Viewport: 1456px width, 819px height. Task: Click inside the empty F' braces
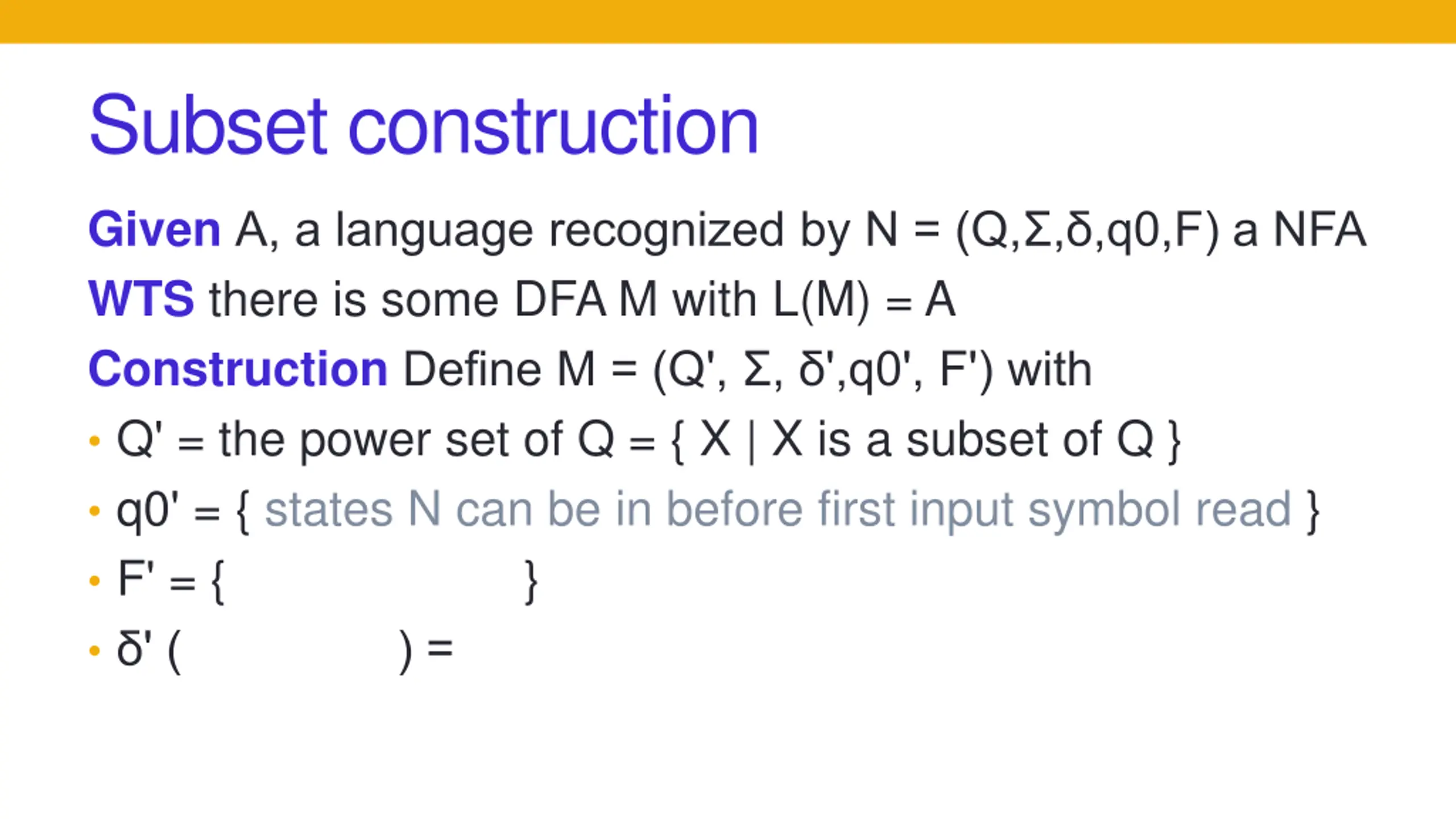pos(374,581)
